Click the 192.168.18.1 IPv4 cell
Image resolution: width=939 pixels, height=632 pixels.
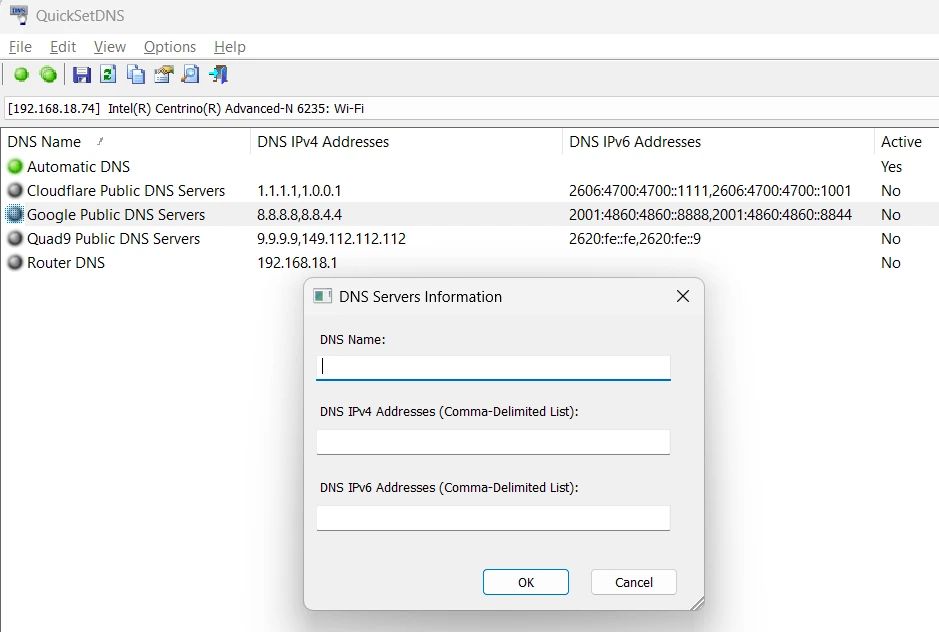pyautogui.click(x=297, y=262)
